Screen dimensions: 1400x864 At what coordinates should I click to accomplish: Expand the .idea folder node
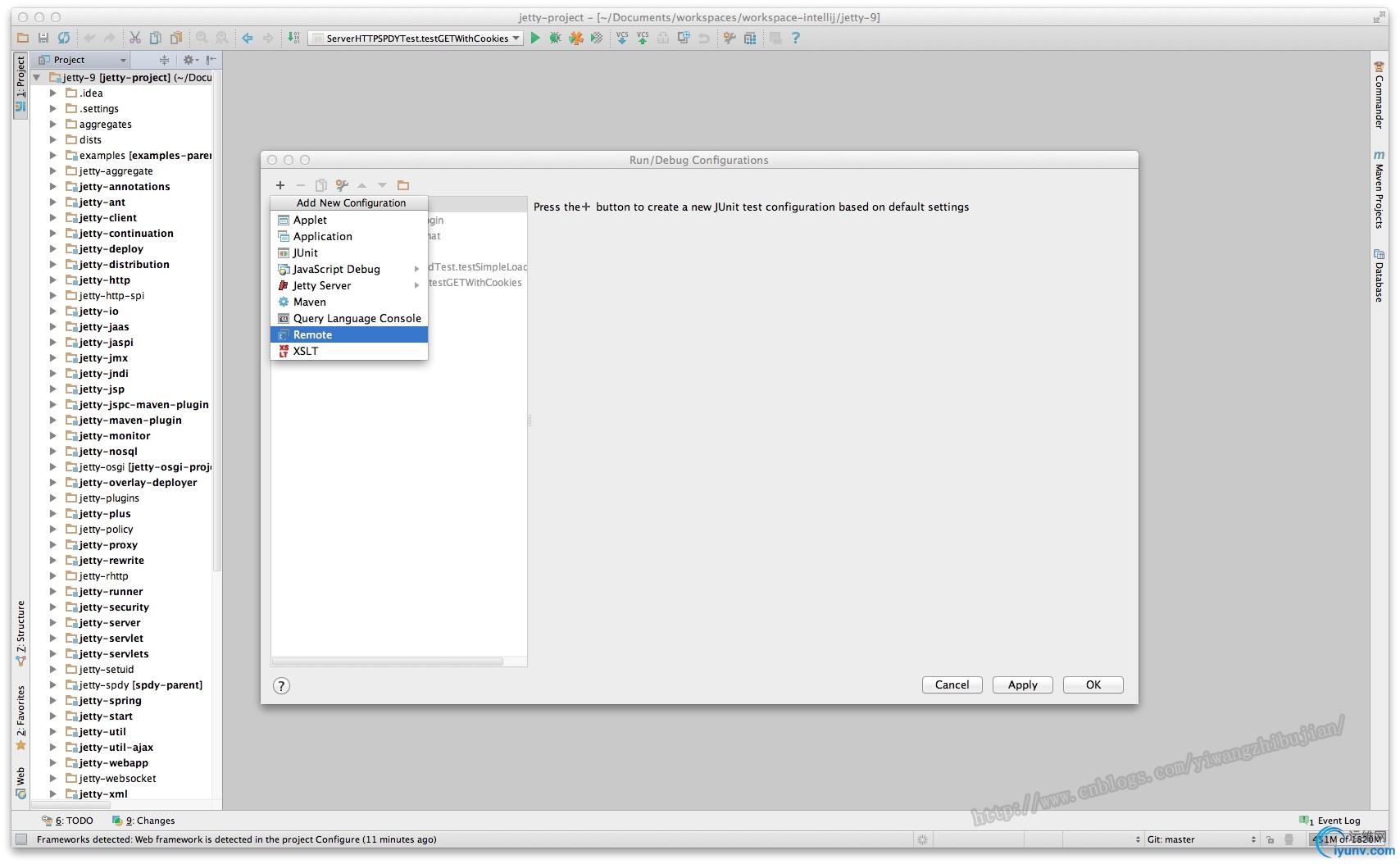click(53, 93)
